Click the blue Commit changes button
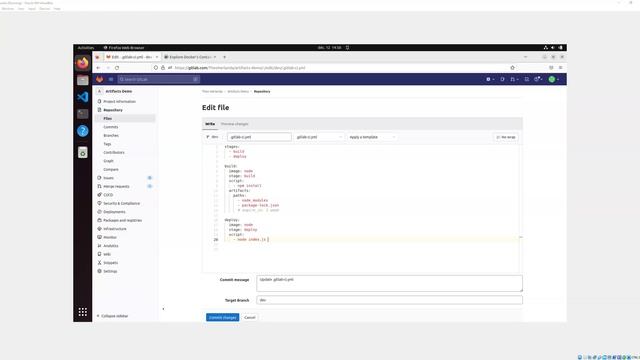This screenshot has width=640, height=360. pyautogui.click(x=222, y=317)
